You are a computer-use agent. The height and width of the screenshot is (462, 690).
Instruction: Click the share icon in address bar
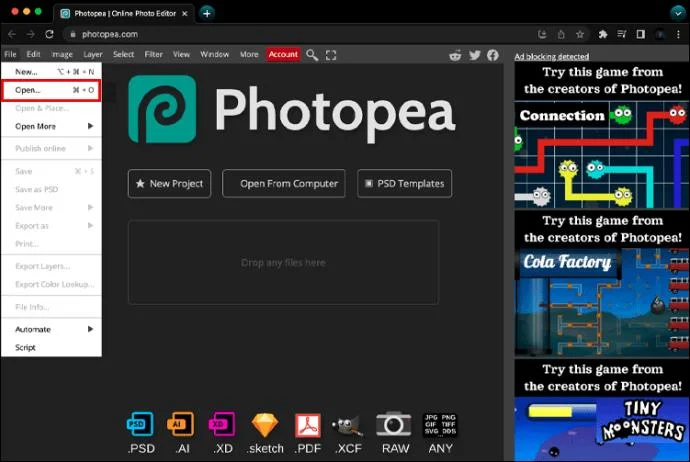point(561,34)
